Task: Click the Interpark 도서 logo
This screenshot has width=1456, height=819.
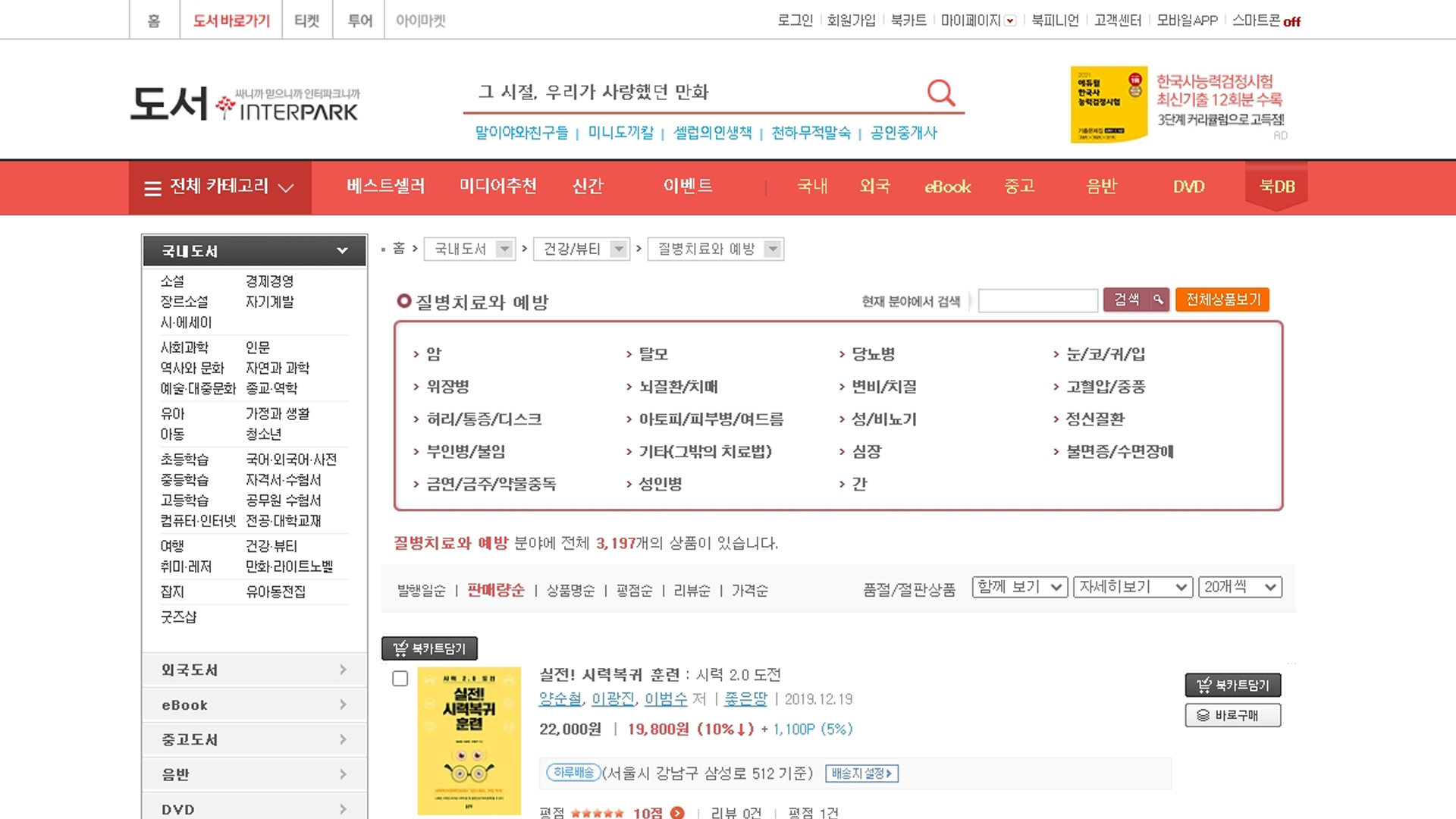Action: click(x=244, y=104)
